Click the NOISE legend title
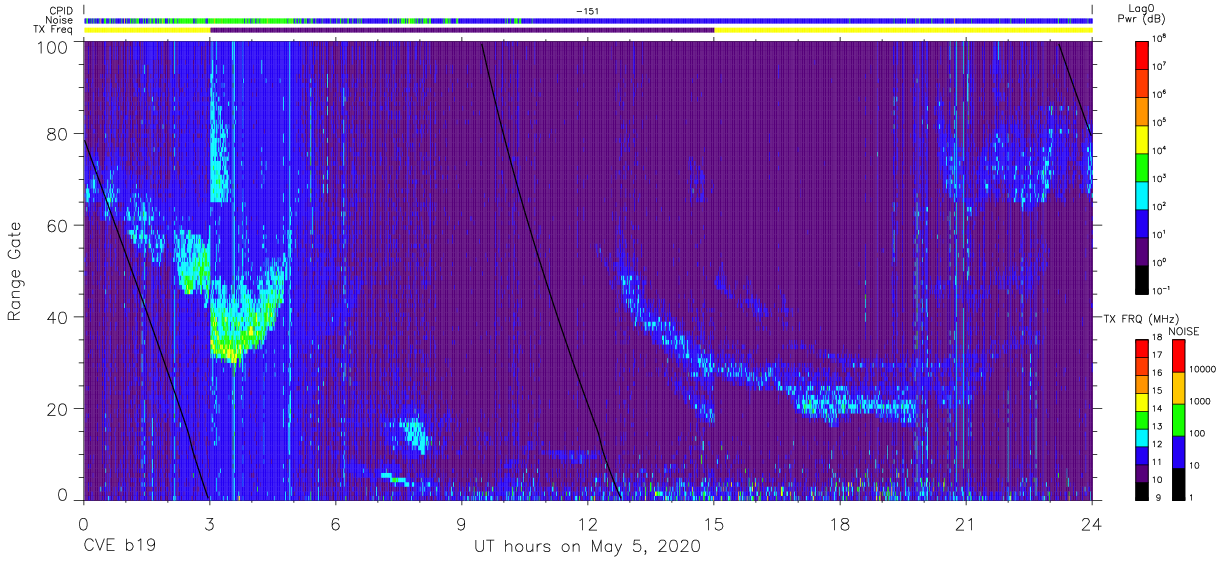This screenshot has width=1228, height=567. pos(1184,330)
